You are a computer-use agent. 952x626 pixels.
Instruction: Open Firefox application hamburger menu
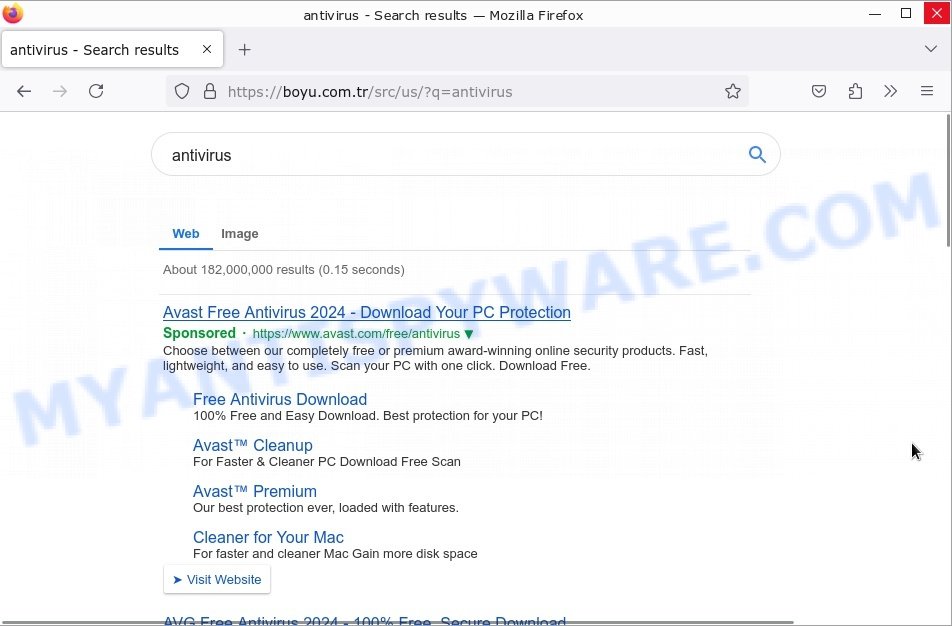tap(926, 92)
